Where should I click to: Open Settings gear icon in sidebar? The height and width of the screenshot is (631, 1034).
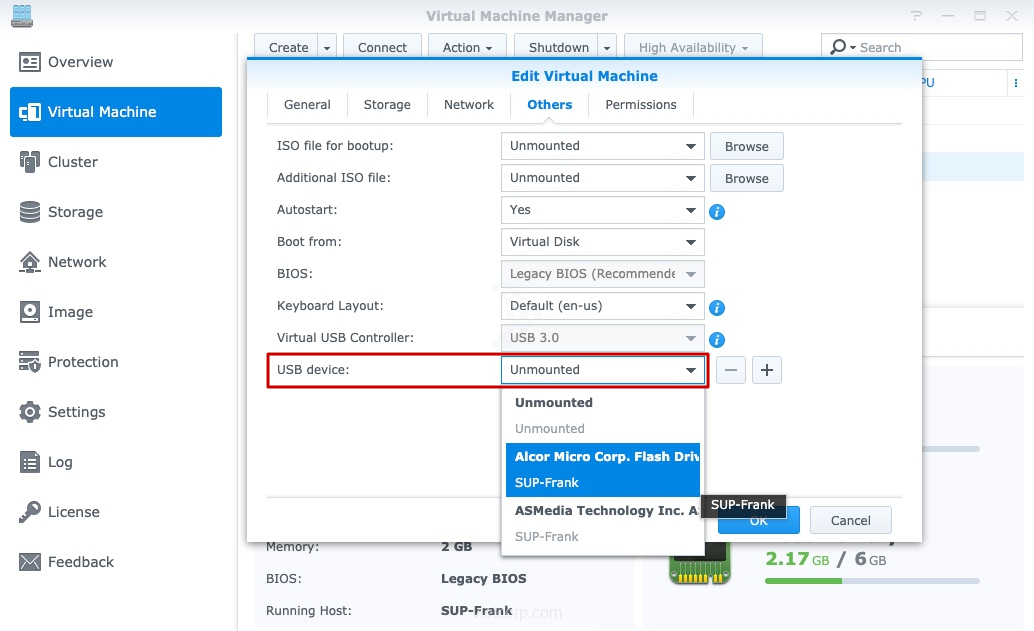point(30,412)
